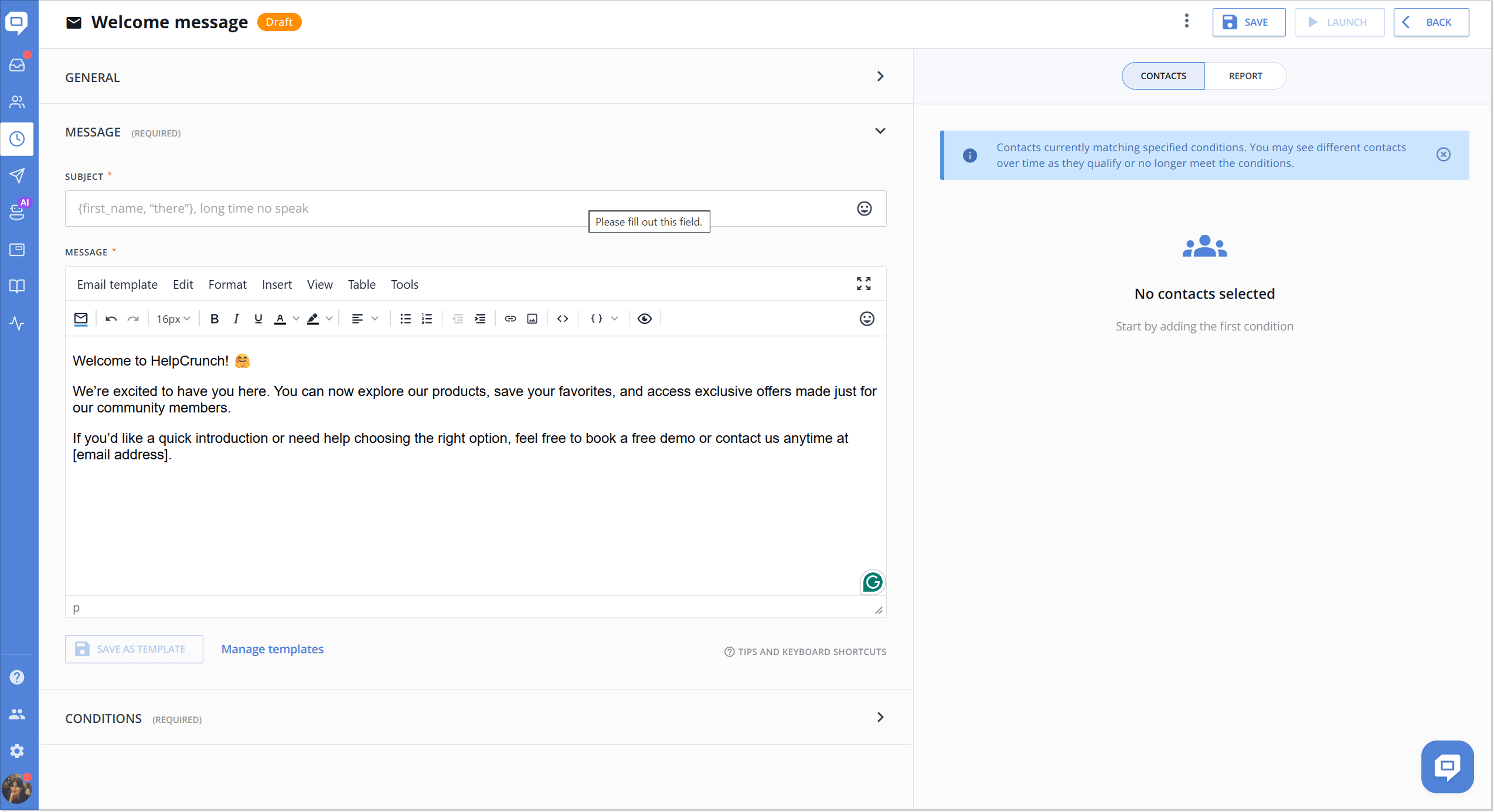
Task: Open the Campaigns paper plane icon
Action: coord(17,176)
